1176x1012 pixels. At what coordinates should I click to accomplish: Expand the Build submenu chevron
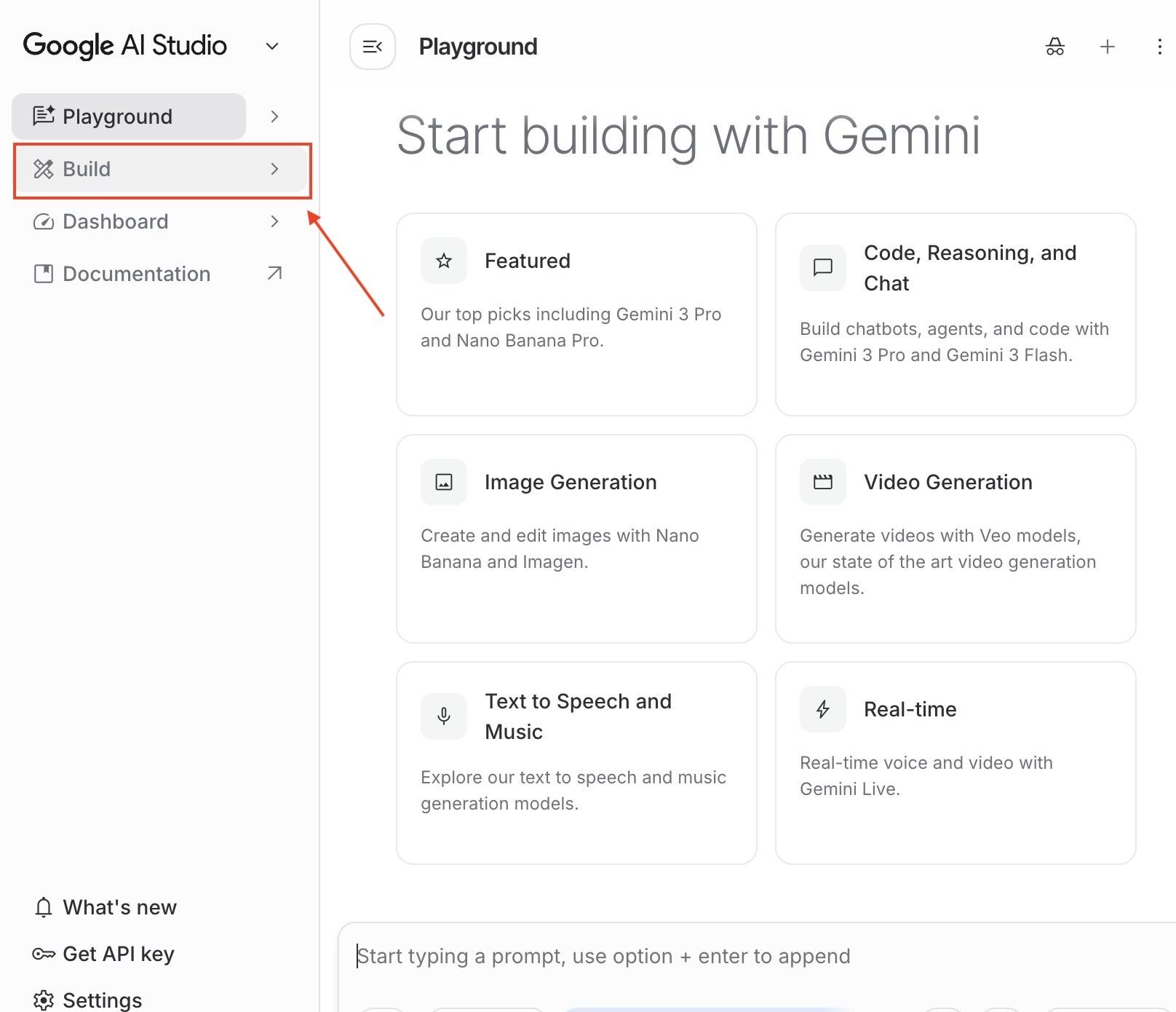(x=274, y=169)
